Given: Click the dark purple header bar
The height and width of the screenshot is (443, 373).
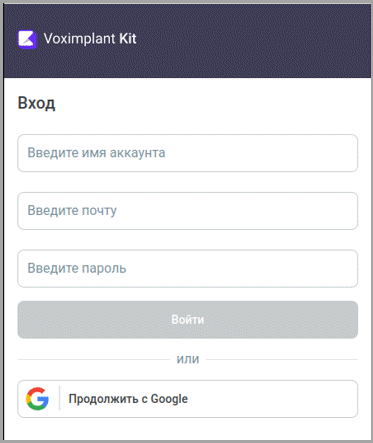Looking at the screenshot, I should click(187, 41).
